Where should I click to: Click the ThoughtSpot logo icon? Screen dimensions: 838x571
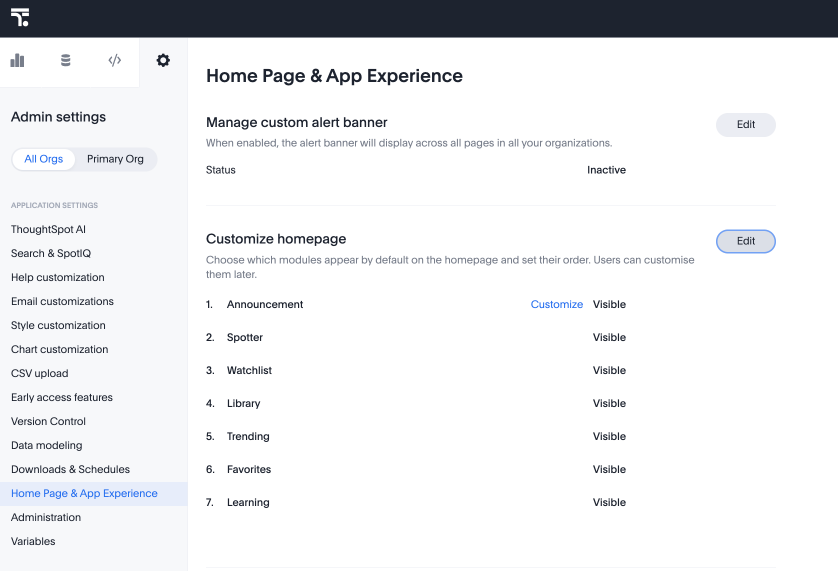click(20, 17)
